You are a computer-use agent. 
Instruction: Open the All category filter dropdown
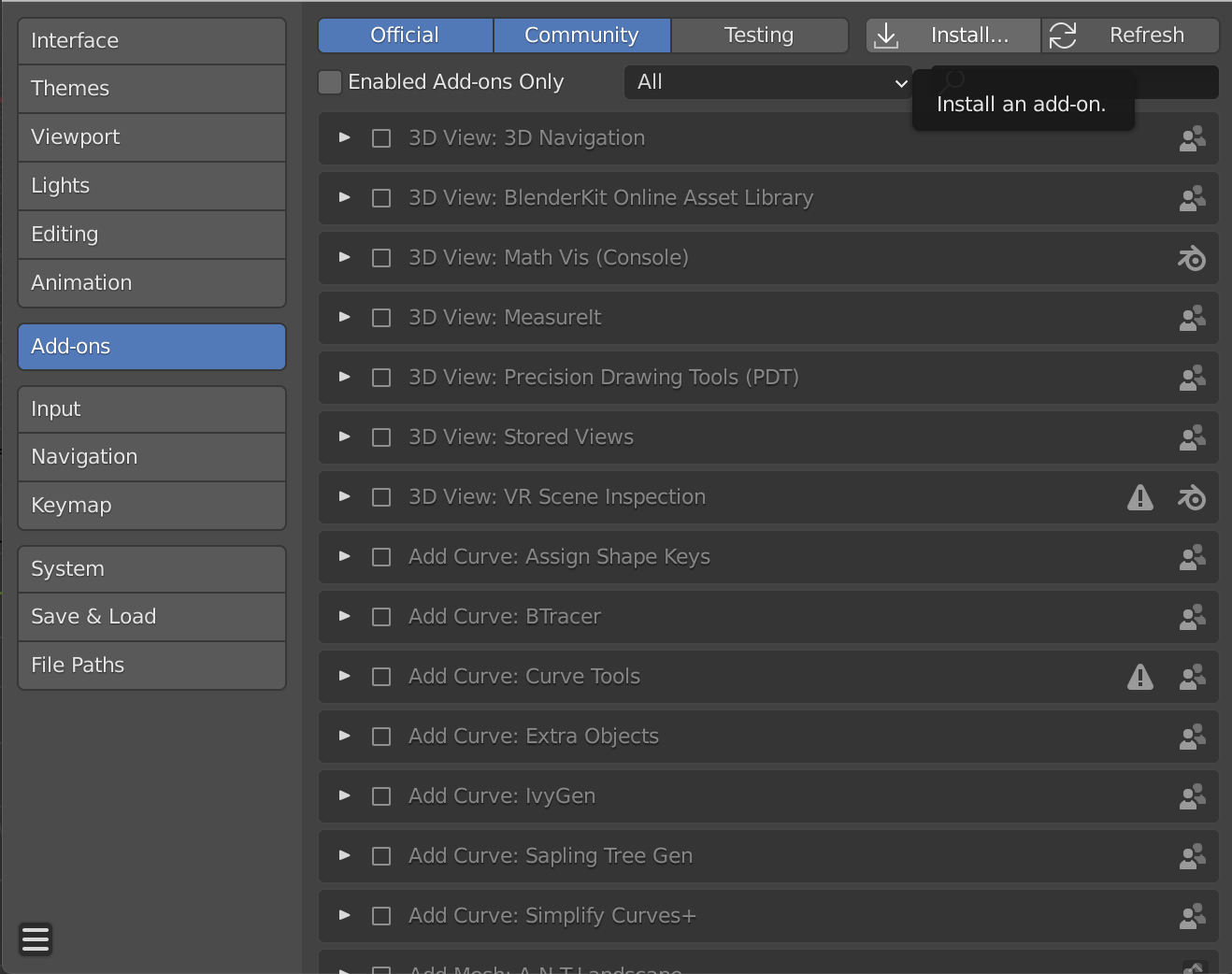coord(768,82)
